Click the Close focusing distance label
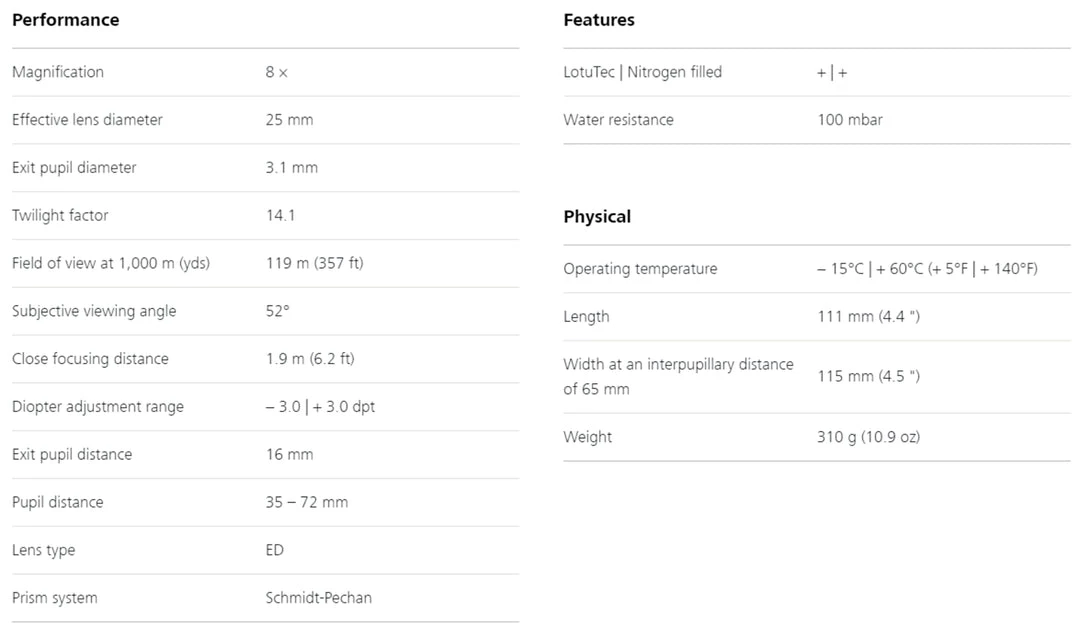 (x=90, y=359)
